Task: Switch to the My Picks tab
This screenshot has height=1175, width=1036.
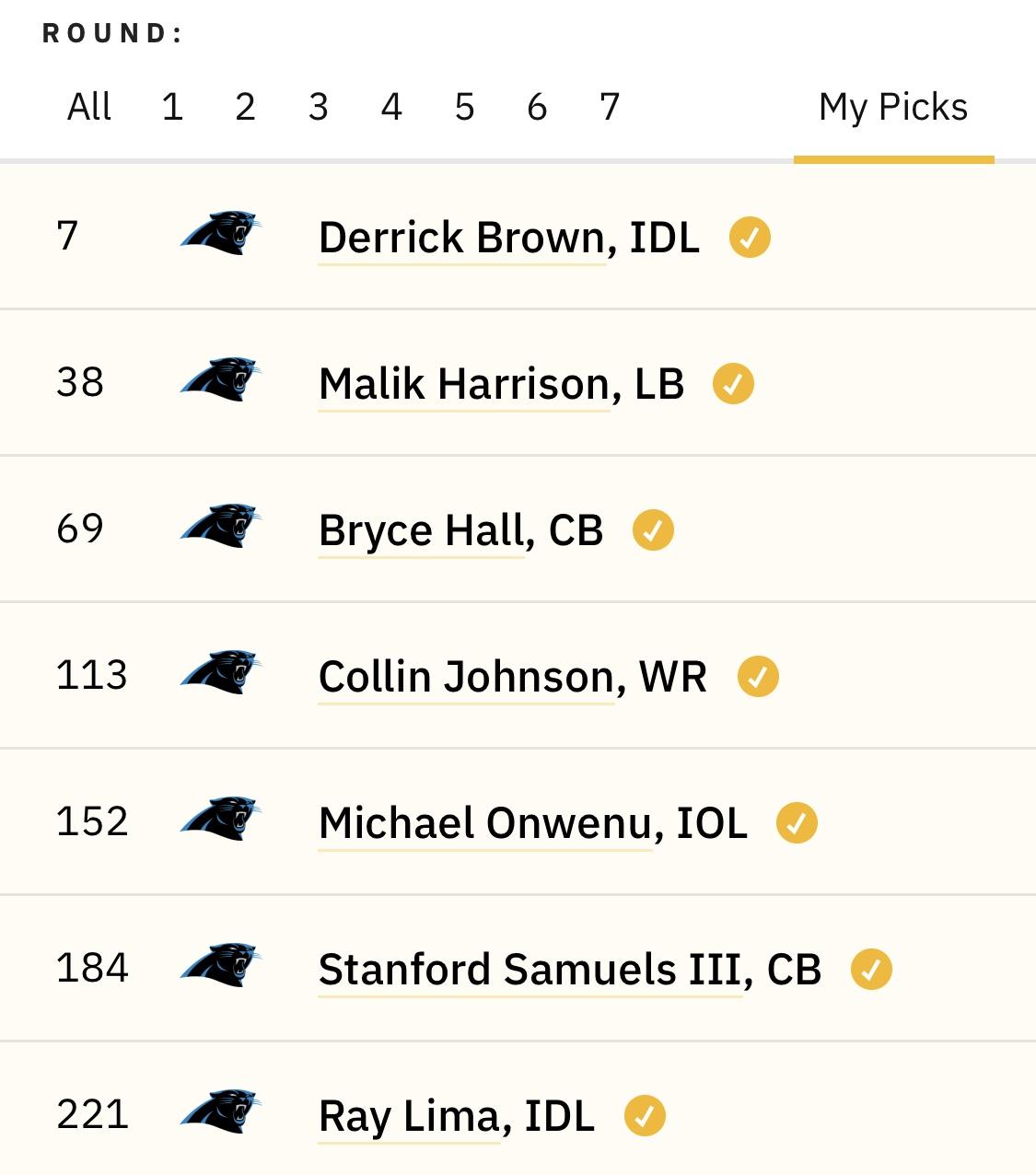Action: (893, 108)
